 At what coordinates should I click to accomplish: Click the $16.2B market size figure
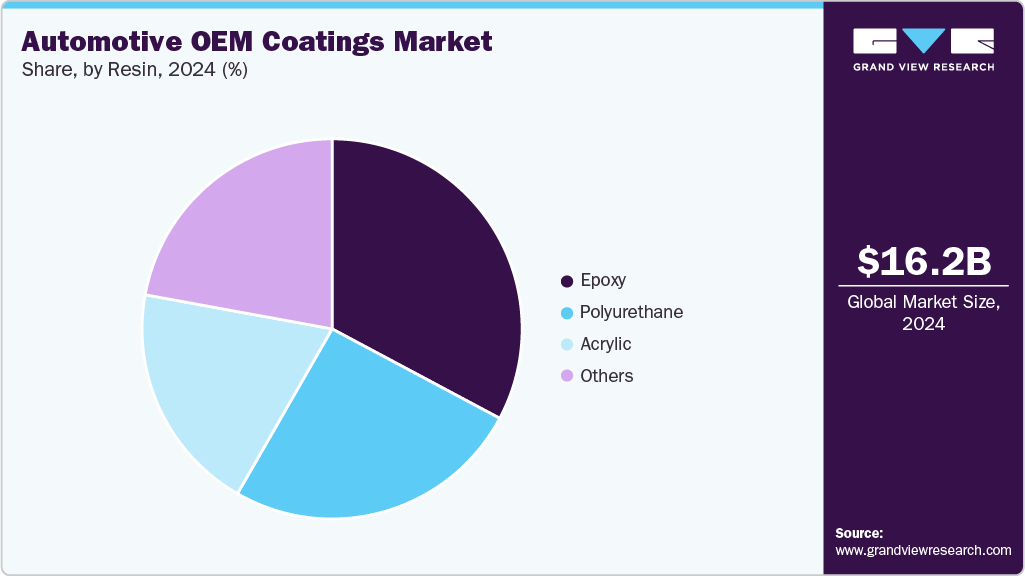(x=923, y=261)
